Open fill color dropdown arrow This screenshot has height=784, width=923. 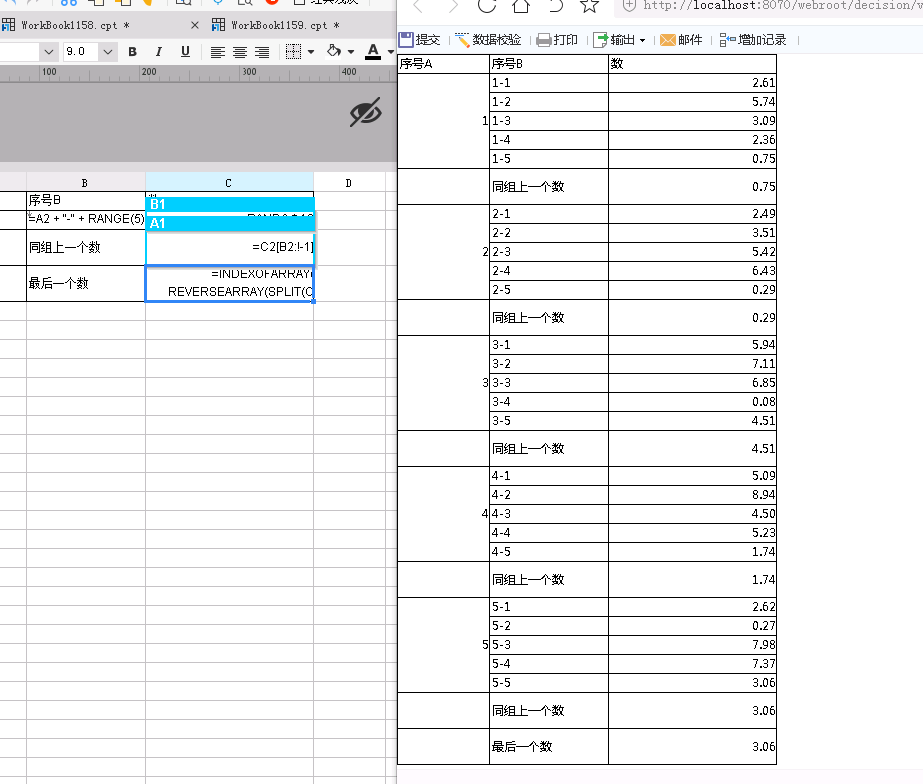pos(351,52)
